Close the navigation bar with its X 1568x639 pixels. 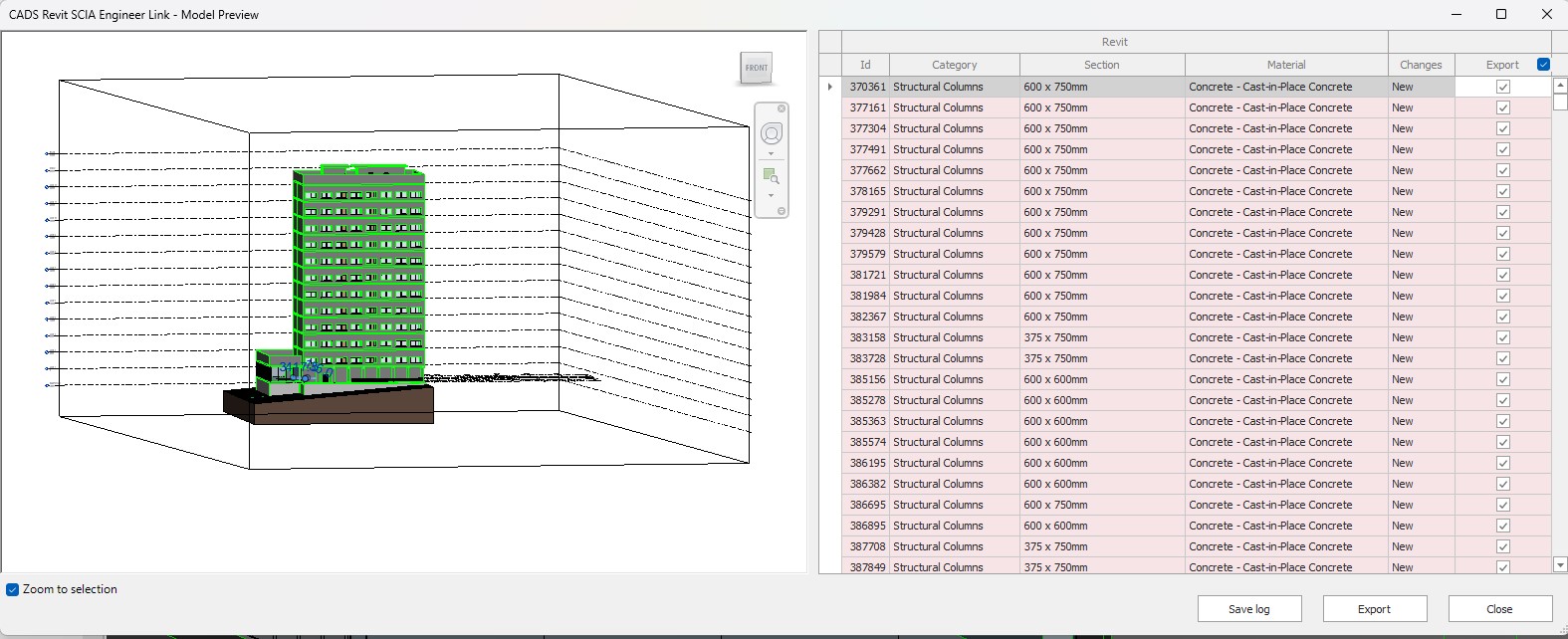pos(782,108)
